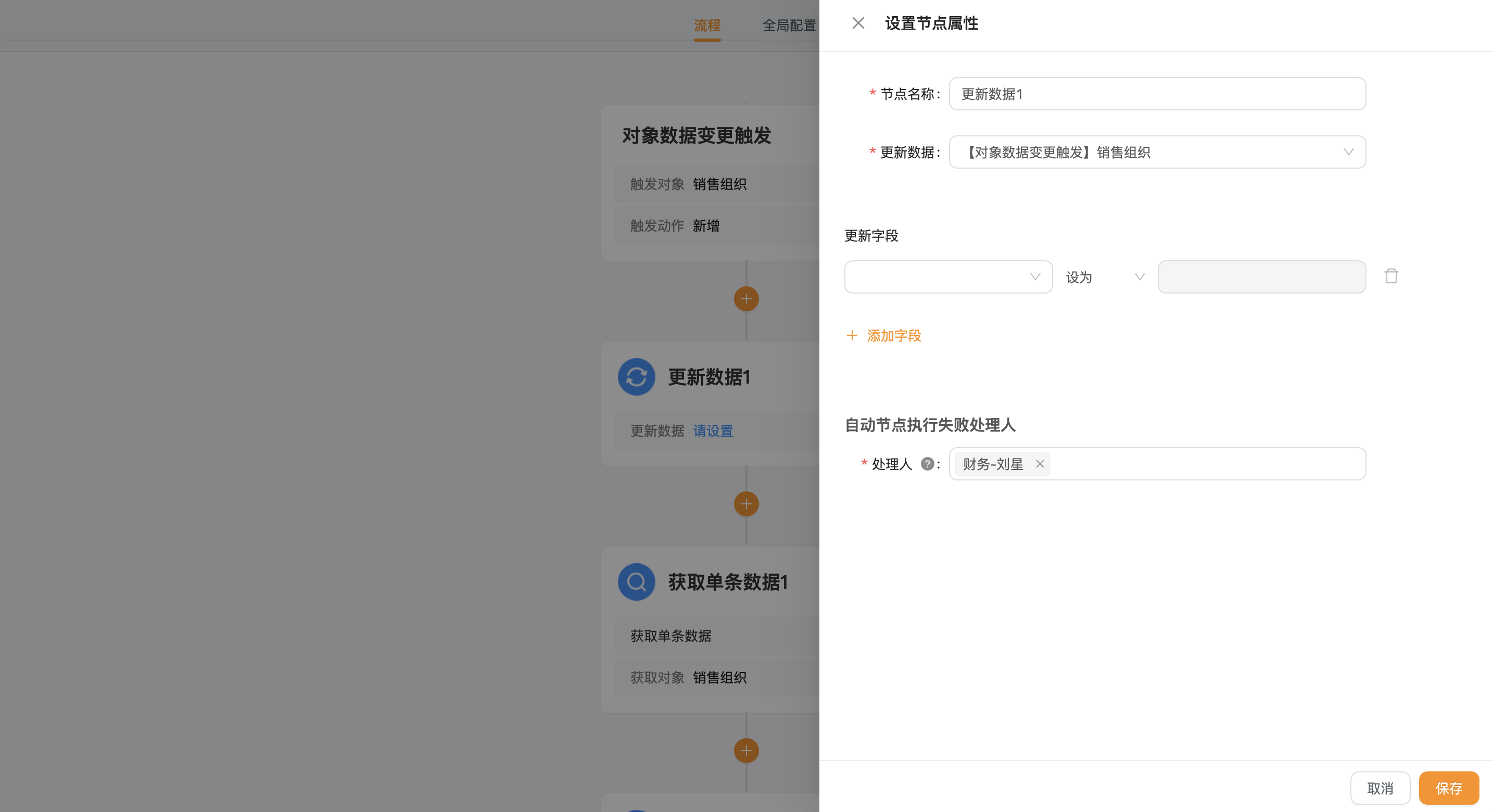Remove the 财务-刘星 handler tag
The image size is (1493, 812).
click(1040, 464)
